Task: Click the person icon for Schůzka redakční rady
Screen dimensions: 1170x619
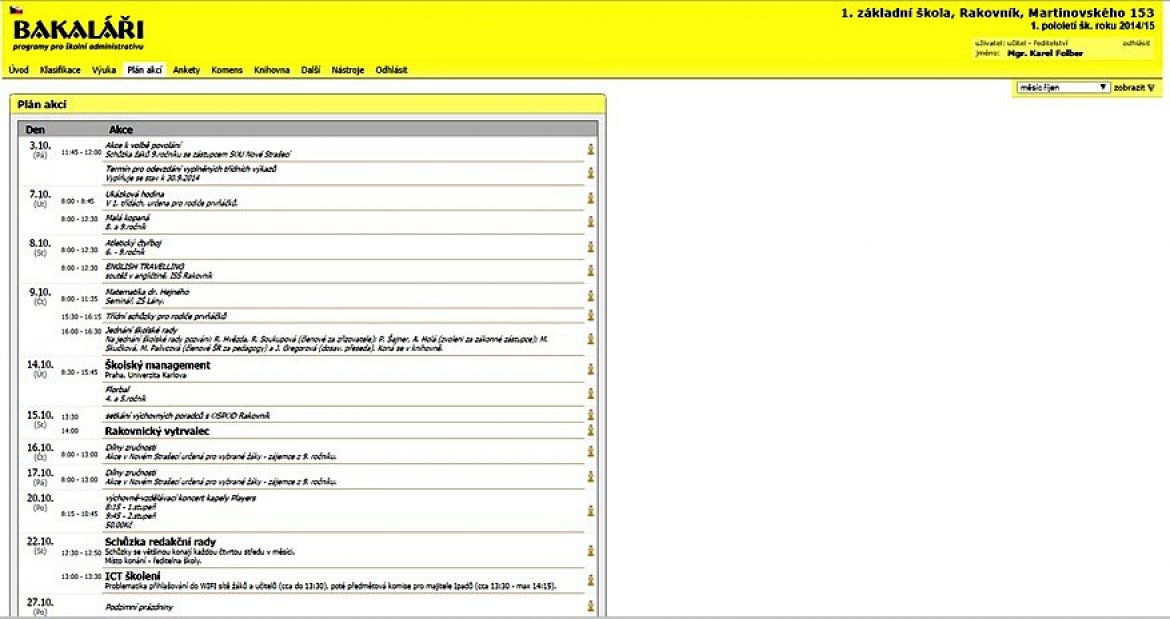Action: click(590, 550)
